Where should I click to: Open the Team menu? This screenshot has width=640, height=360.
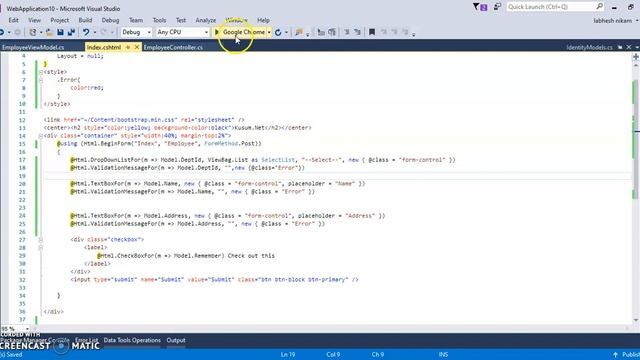tap(136, 20)
